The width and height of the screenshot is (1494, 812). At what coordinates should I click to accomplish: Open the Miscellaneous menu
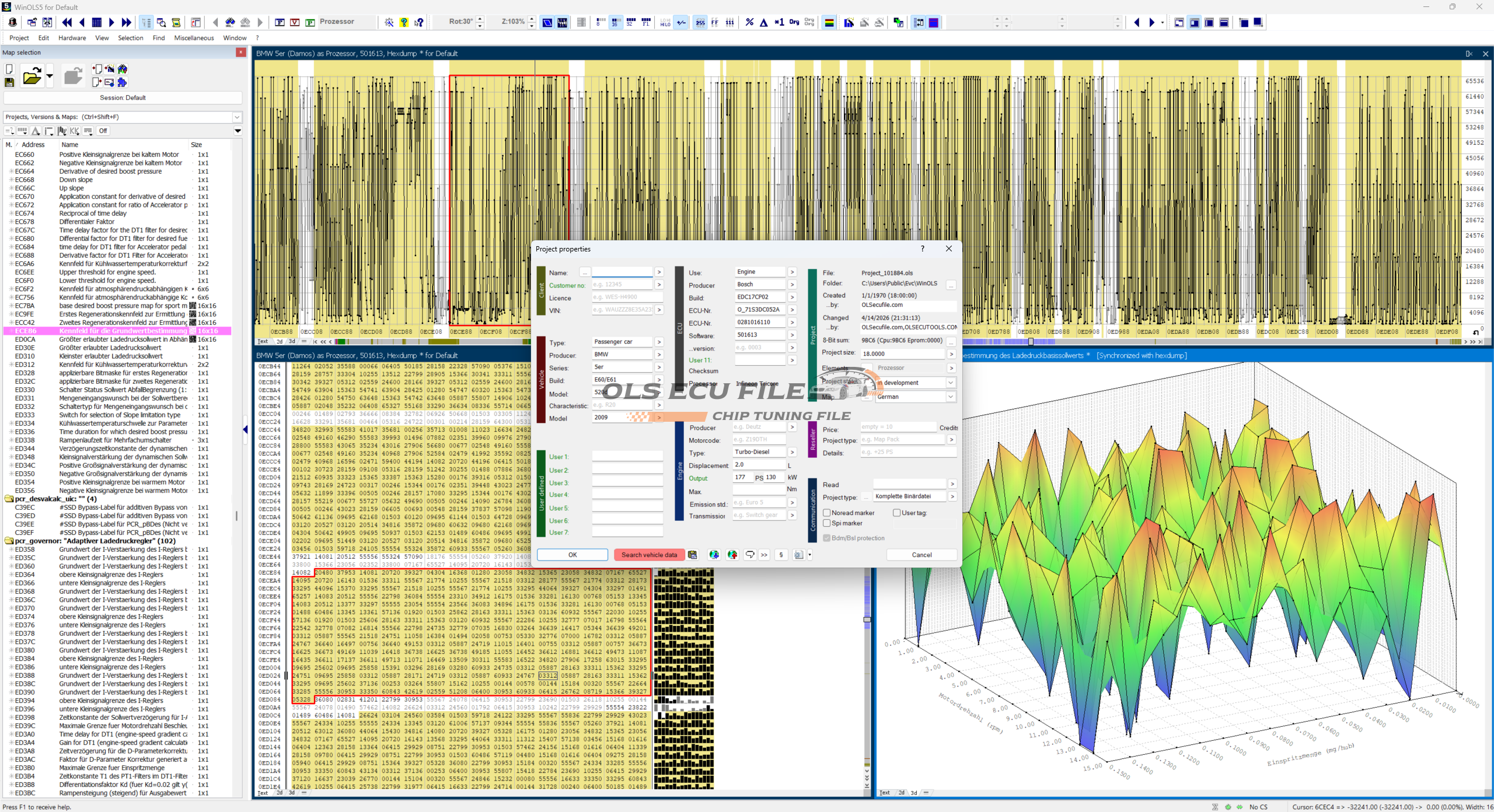pyautogui.click(x=194, y=38)
